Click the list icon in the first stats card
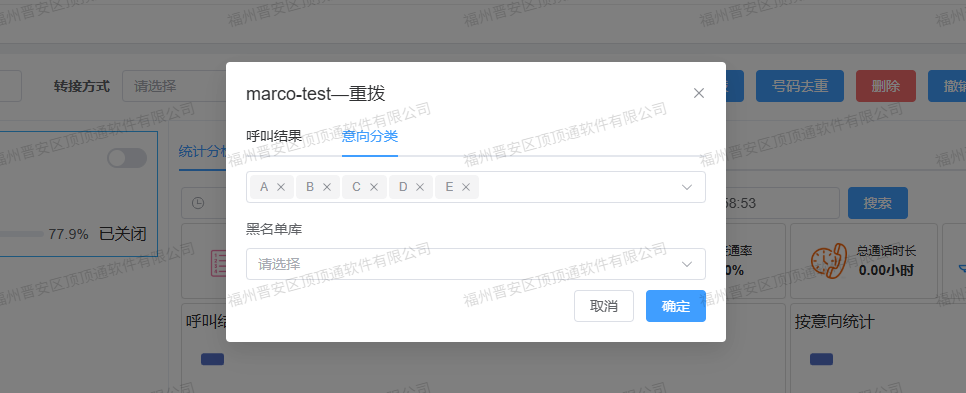 coord(219,264)
